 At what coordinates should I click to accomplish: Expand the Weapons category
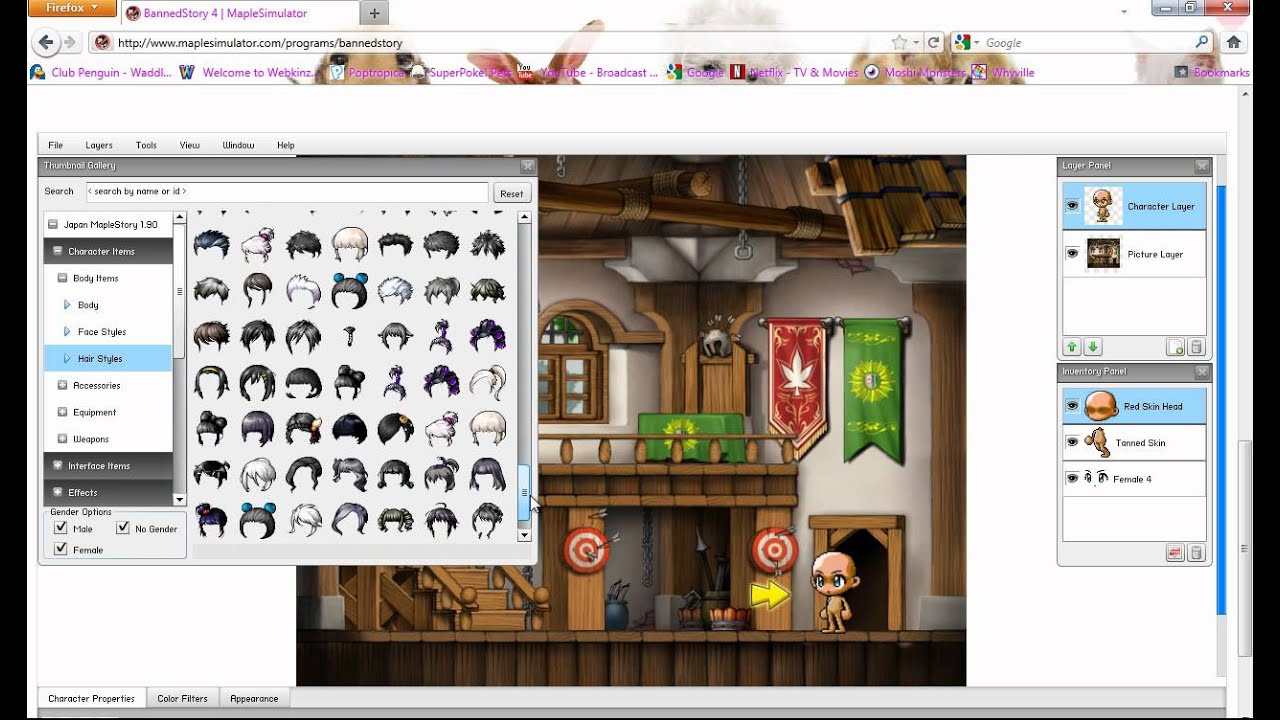pyautogui.click(x=62, y=439)
